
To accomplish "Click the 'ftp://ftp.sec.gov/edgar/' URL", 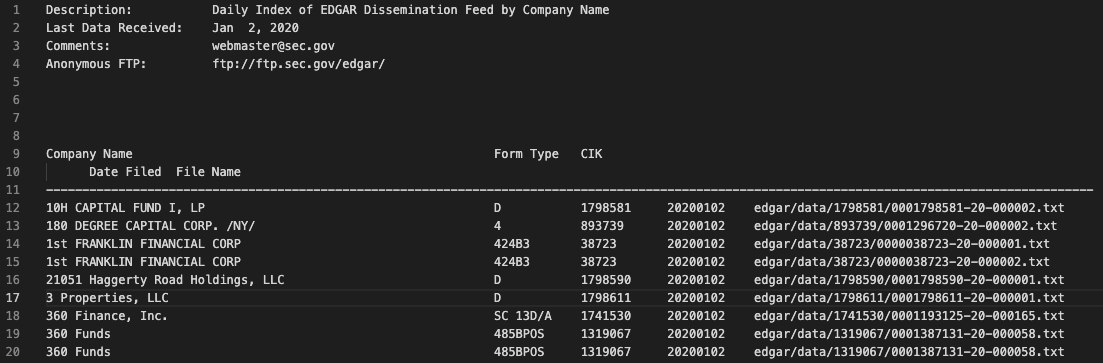I will (x=299, y=64).
